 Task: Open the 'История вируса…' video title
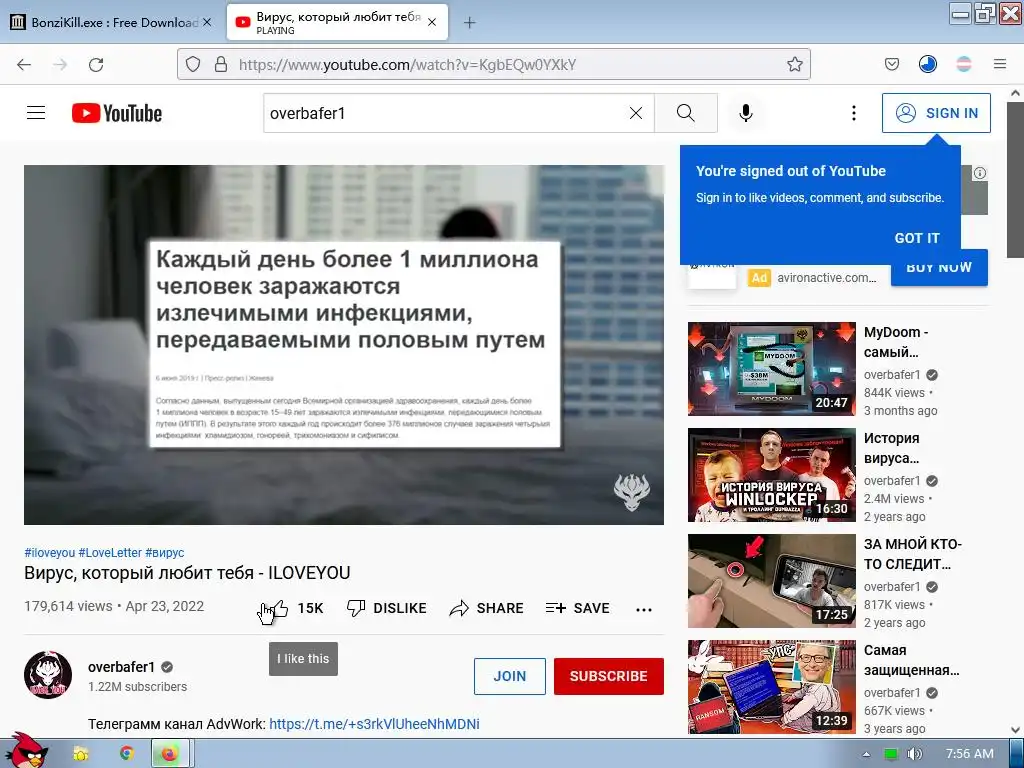(x=891, y=448)
